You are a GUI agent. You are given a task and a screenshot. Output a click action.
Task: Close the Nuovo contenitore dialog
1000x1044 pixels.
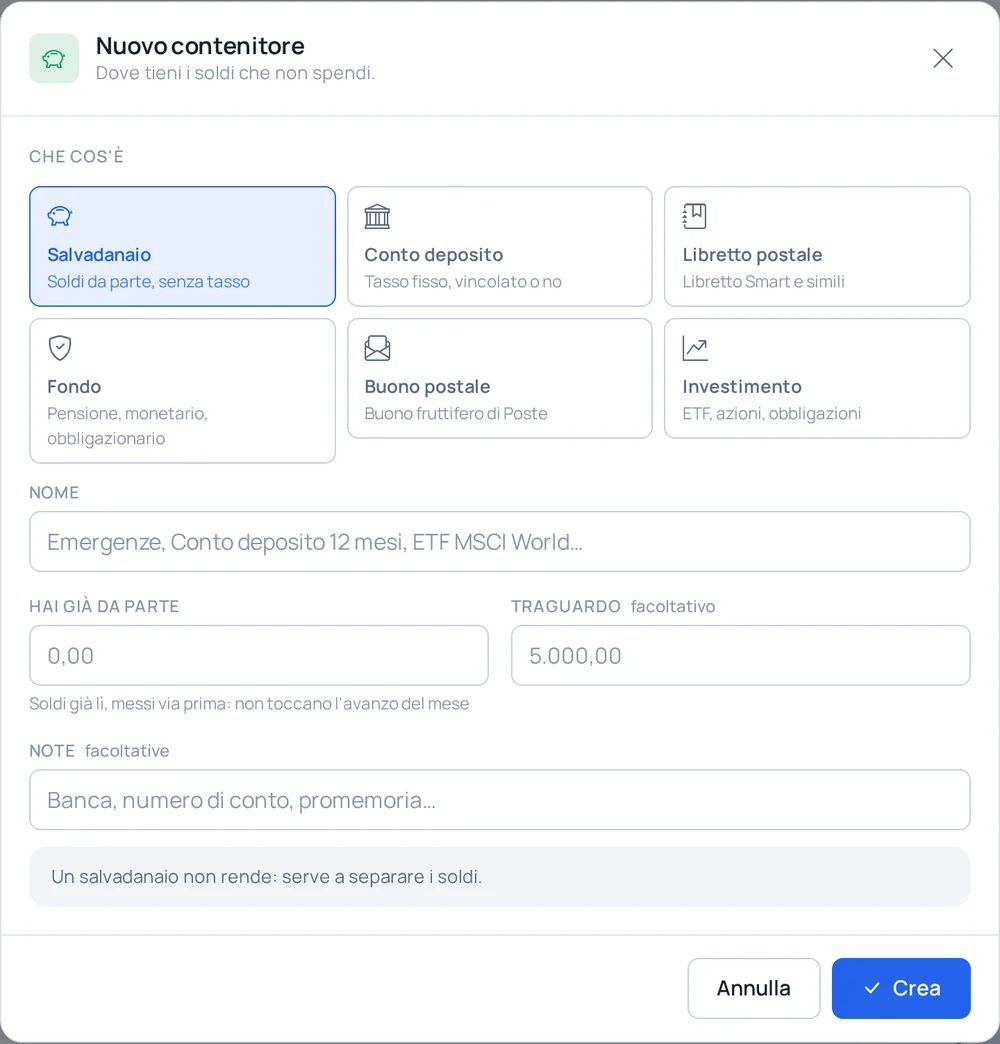click(x=943, y=59)
